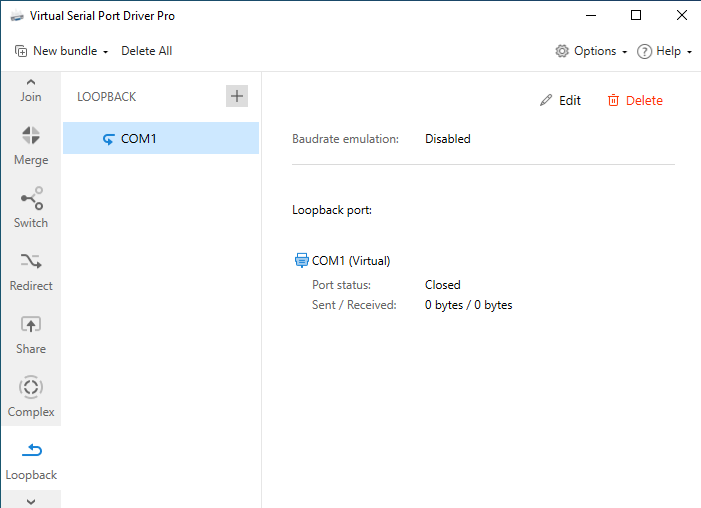
Task: Minimize the Virtual Serial Port Driver window
Action: 591,16
